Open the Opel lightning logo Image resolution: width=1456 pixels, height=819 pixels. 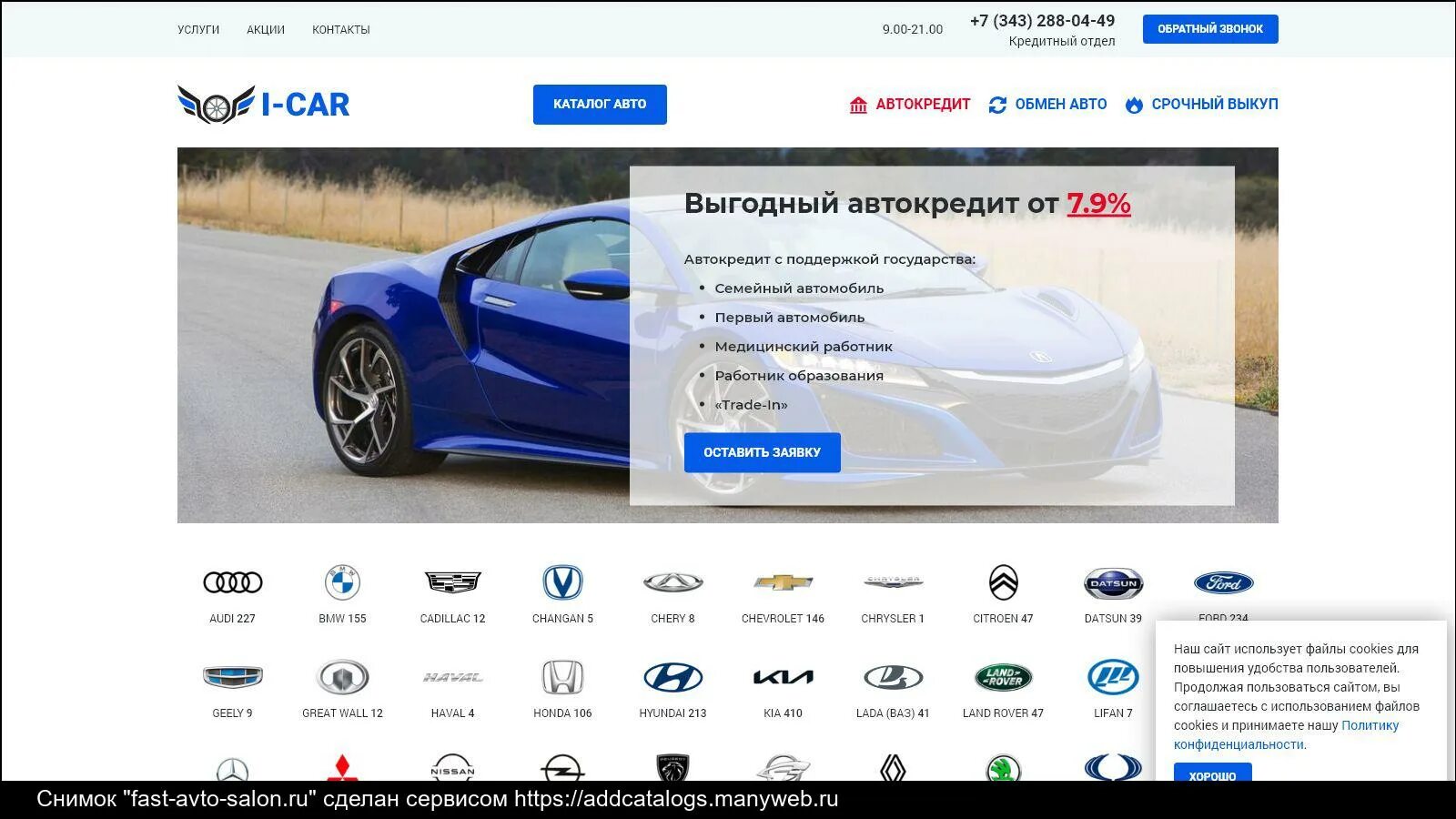coord(562,767)
